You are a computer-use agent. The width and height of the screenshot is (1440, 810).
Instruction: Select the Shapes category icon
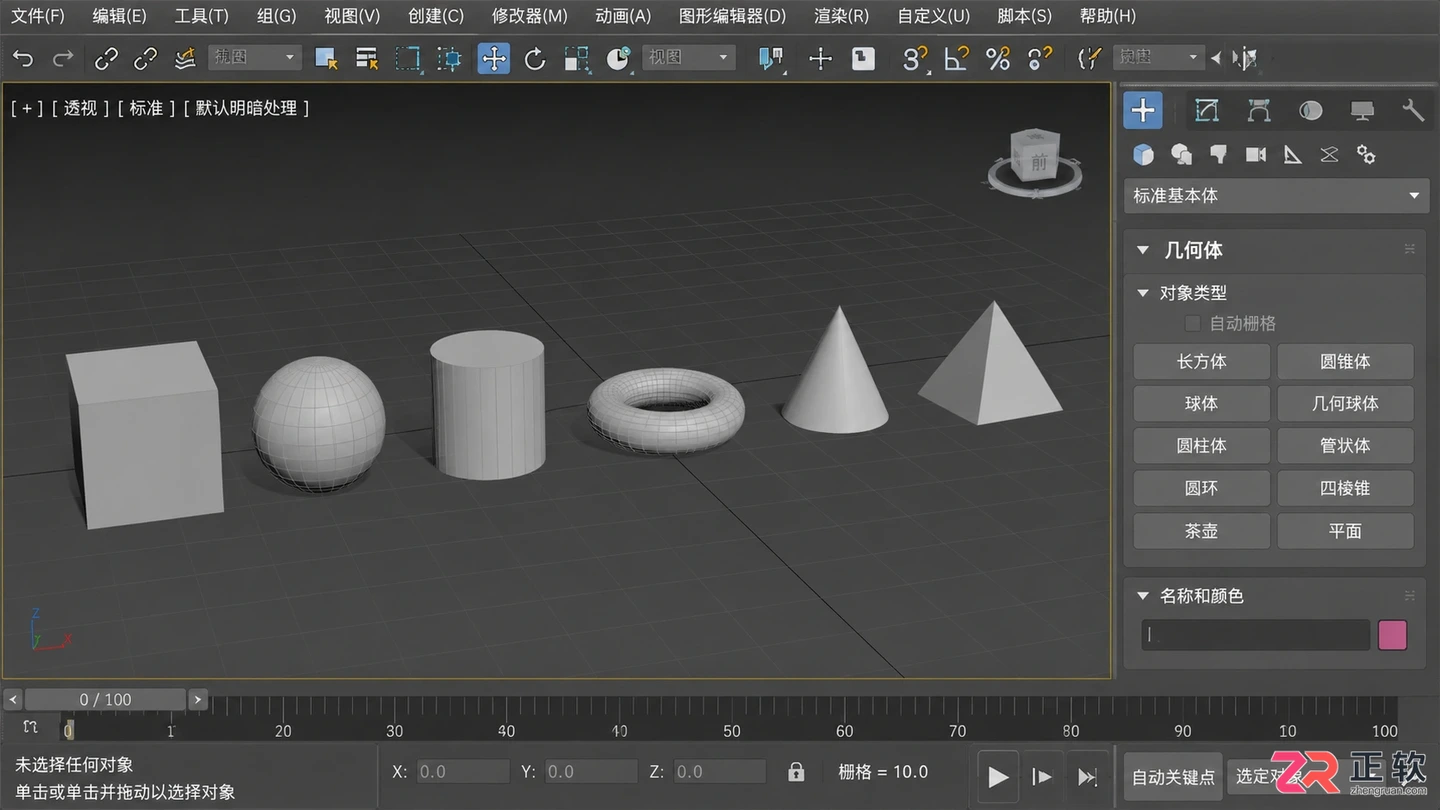(1181, 154)
